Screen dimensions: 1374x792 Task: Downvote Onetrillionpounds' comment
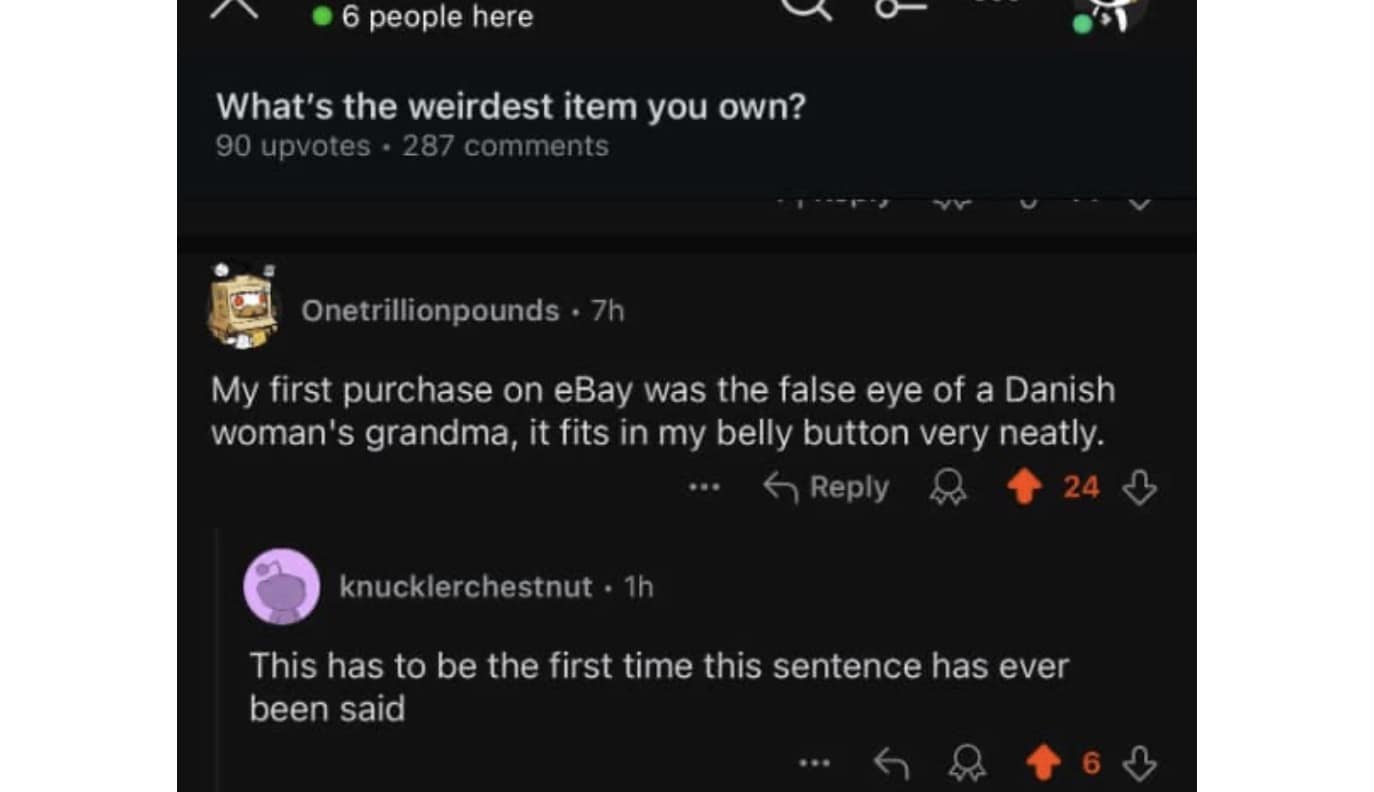[1141, 488]
